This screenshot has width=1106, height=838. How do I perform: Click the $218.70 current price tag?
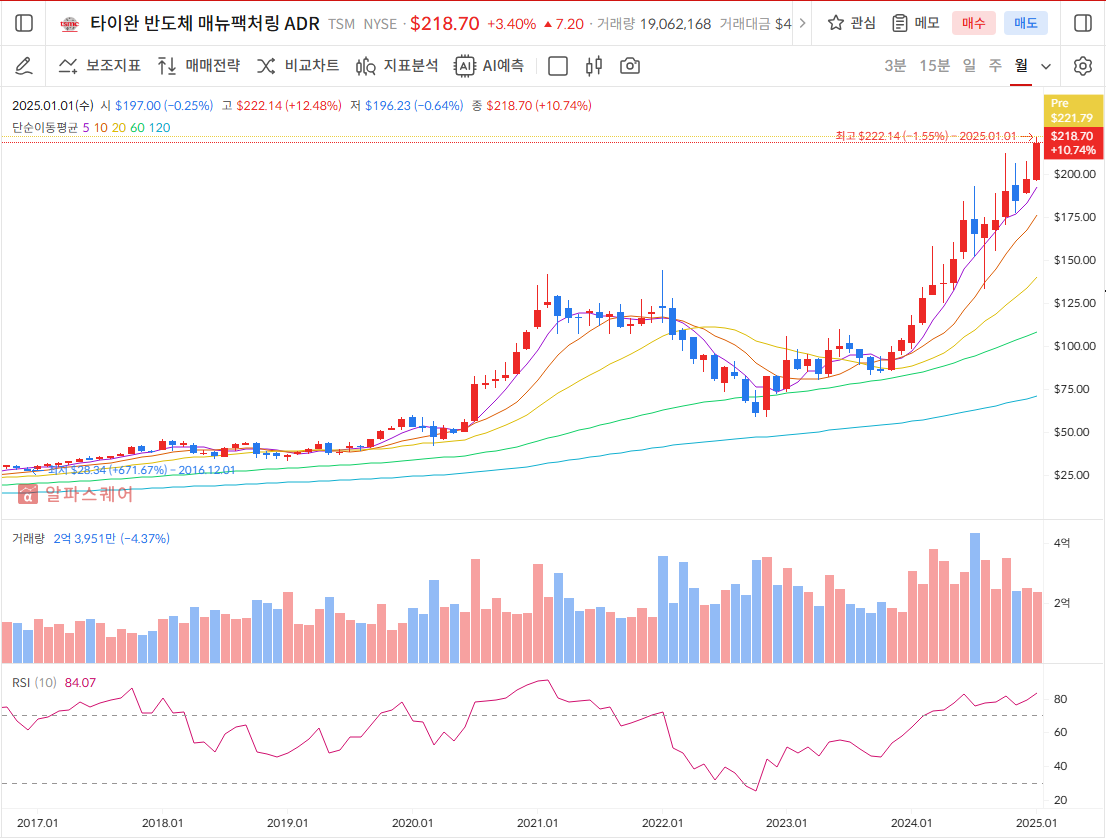pyautogui.click(x=1072, y=143)
